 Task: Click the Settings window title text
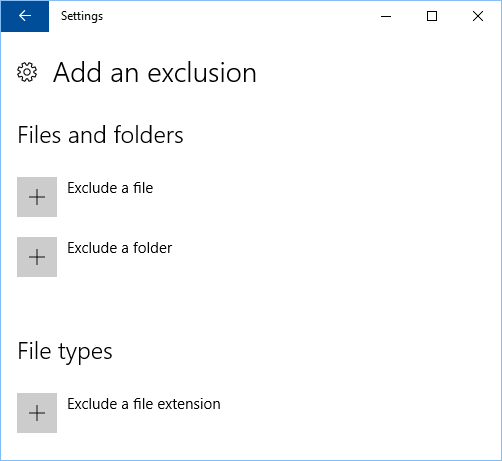pyautogui.click(x=82, y=16)
